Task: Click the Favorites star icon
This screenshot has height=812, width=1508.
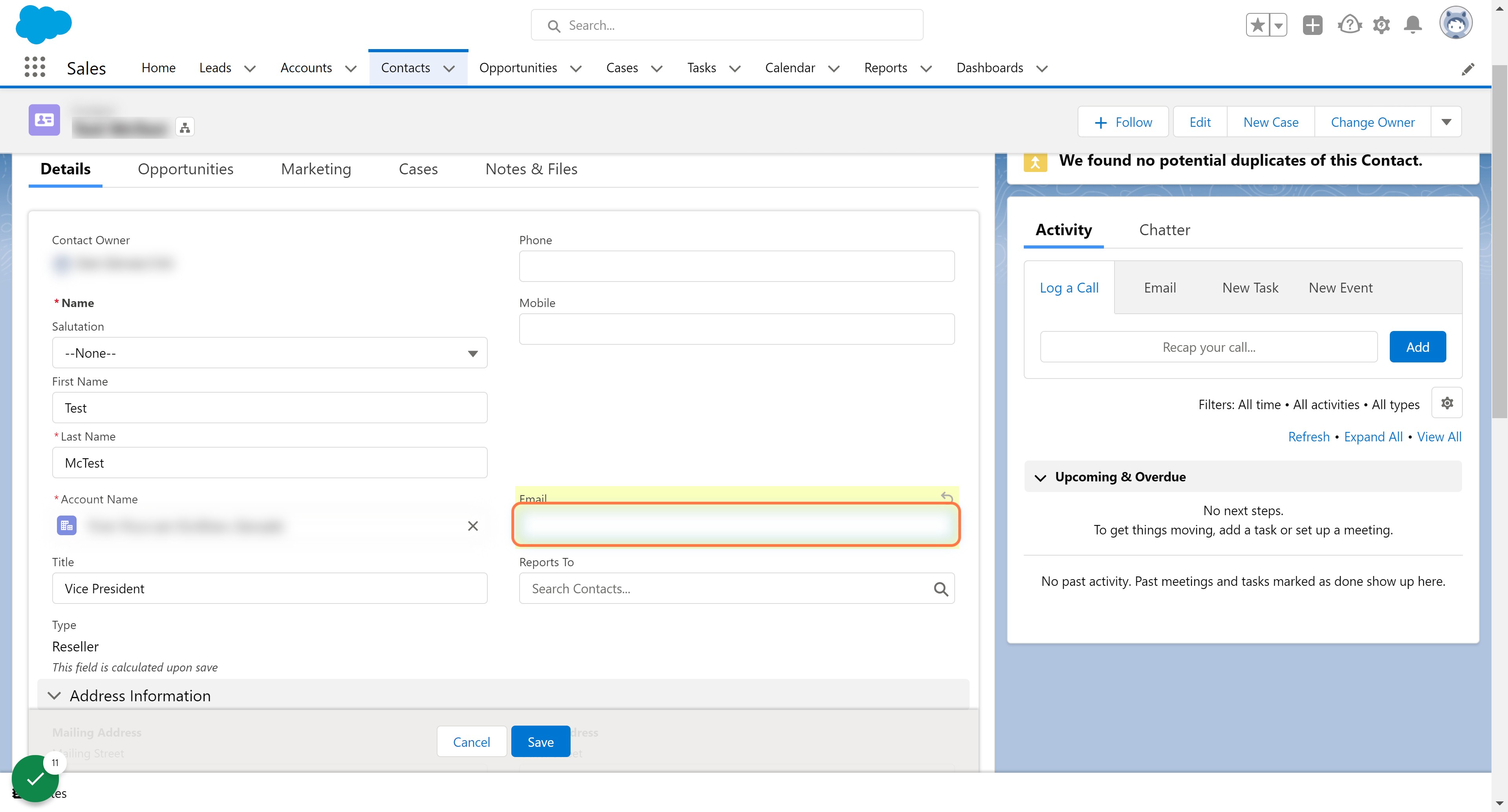Action: (x=1257, y=25)
